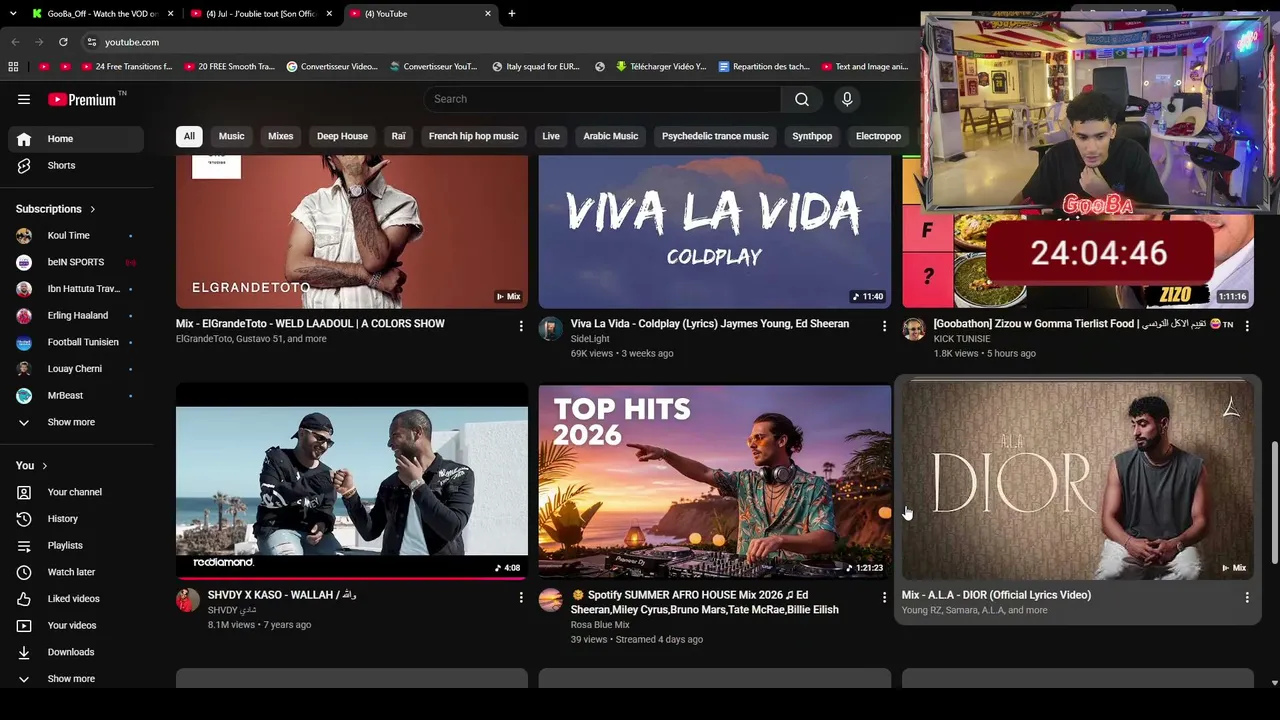Play the A.L.A DIOR mix thumbnail
Screen dimensions: 1280x720
click(x=1078, y=481)
